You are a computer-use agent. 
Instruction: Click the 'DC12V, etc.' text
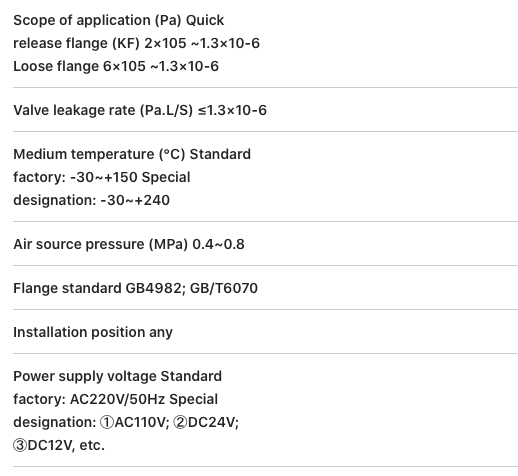coord(66,445)
